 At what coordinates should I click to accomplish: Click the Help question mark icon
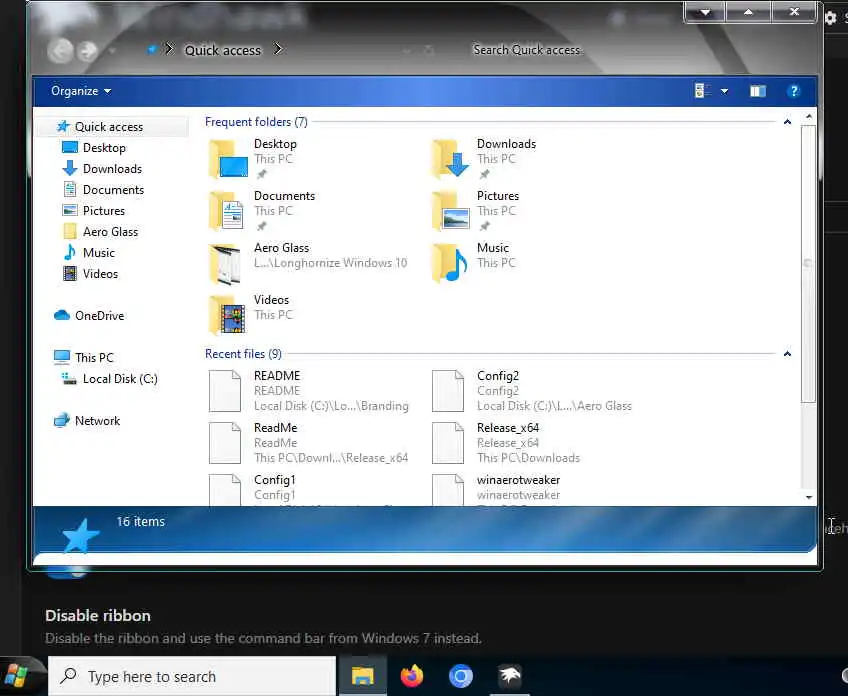(x=793, y=91)
